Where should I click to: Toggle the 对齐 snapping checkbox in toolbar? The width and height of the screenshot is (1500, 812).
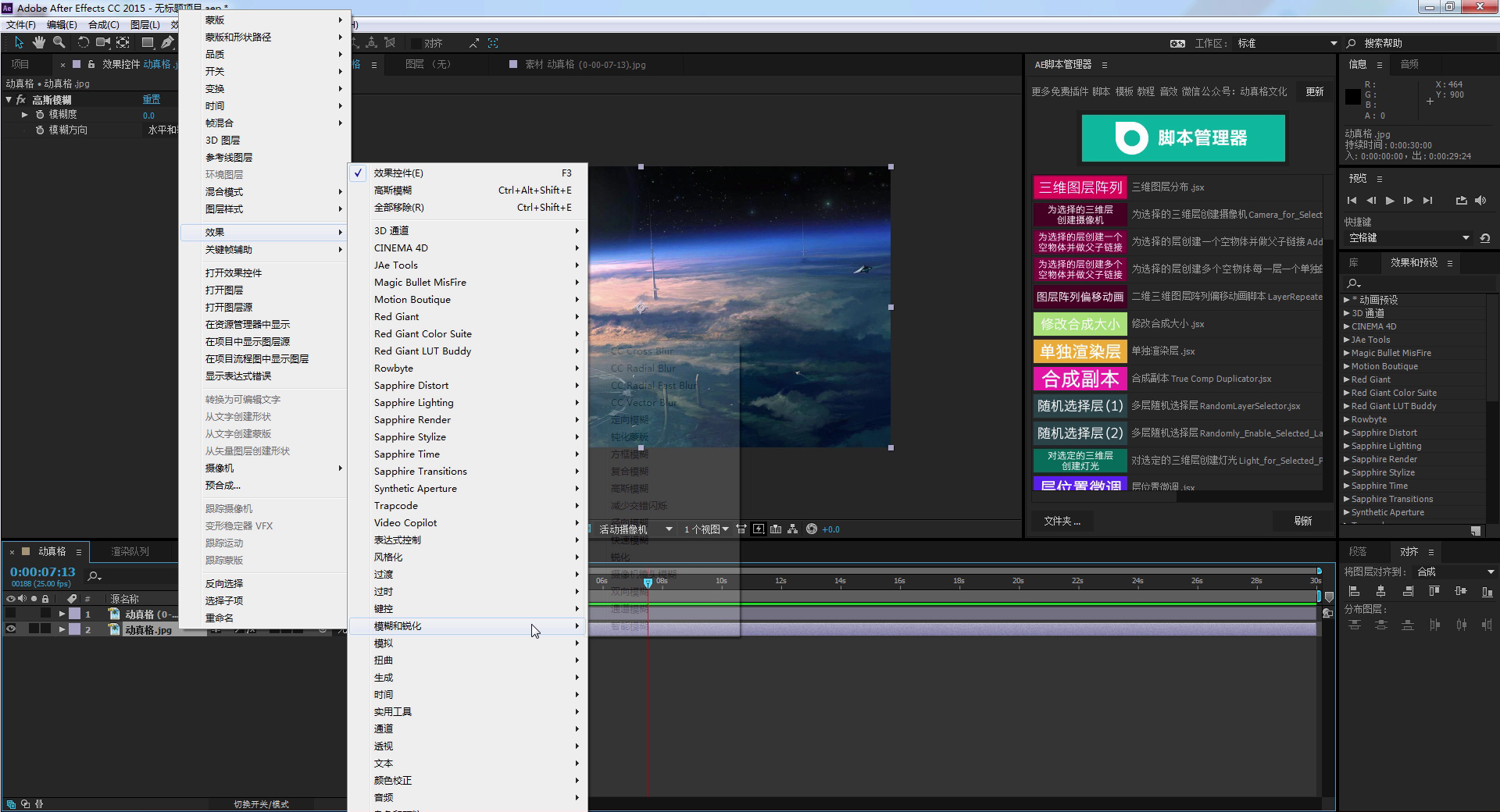416,43
